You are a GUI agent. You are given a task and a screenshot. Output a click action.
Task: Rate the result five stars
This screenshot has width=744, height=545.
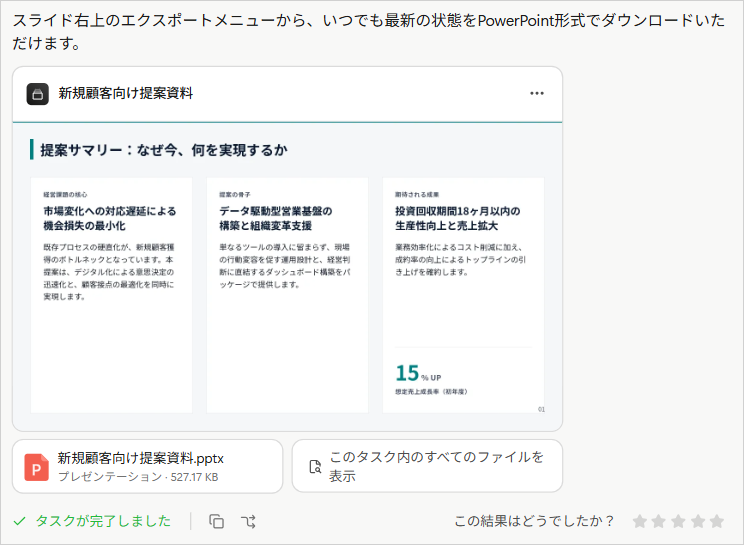tap(717, 521)
